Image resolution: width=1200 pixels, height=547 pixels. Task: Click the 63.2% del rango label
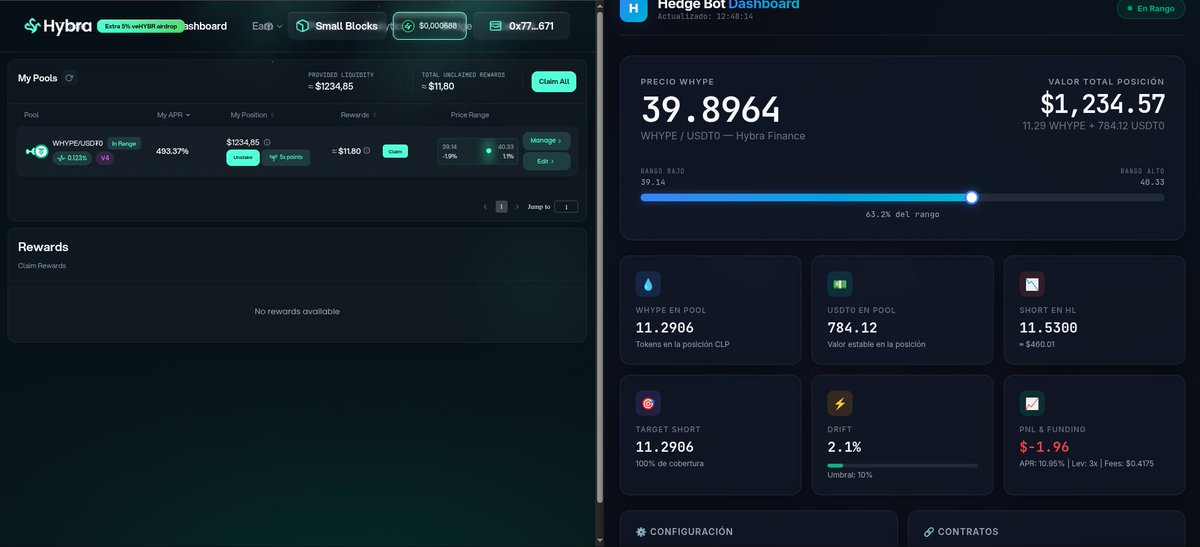click(903, 214)
